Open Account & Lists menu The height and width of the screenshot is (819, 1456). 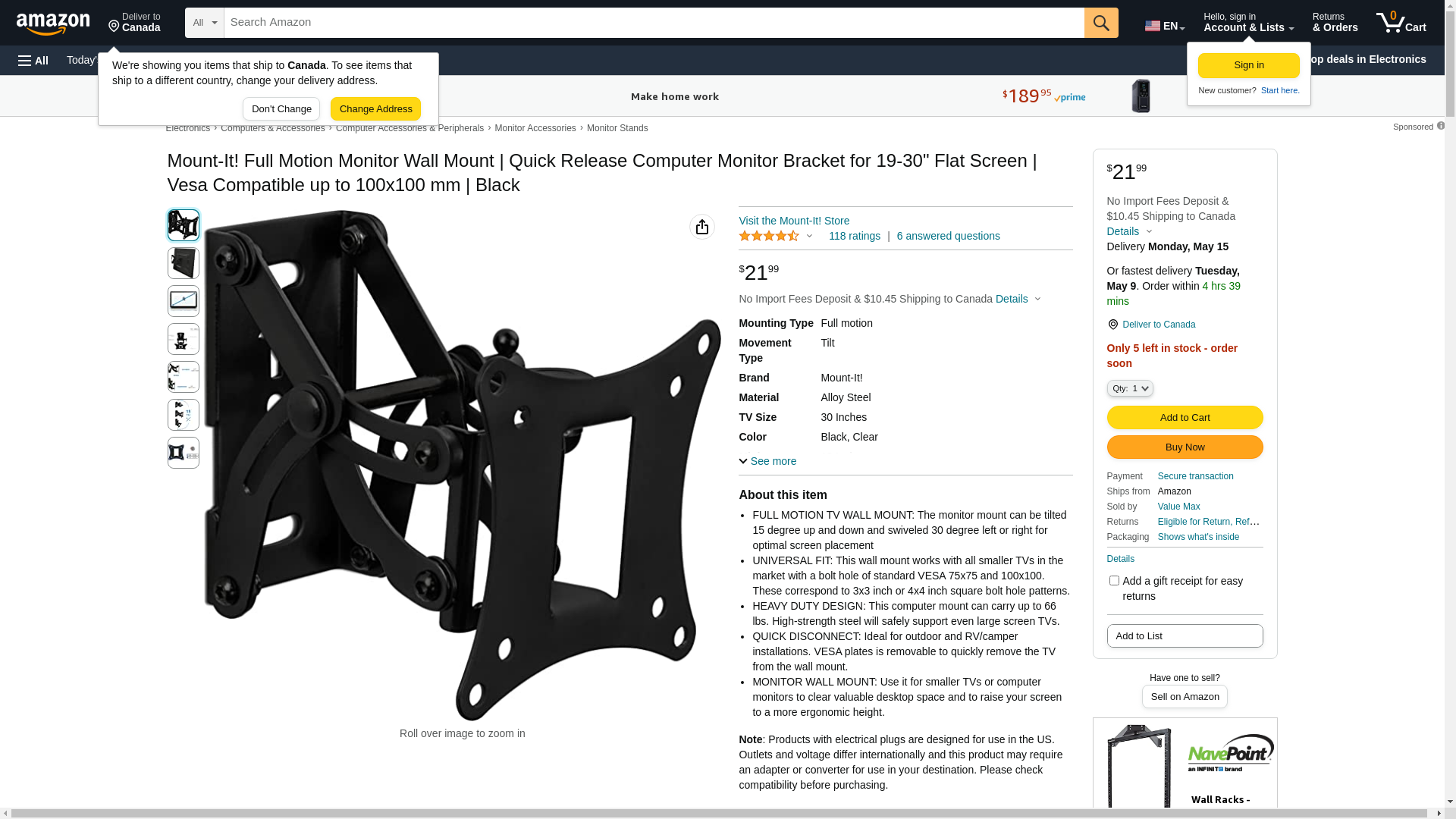[1249, 23]
